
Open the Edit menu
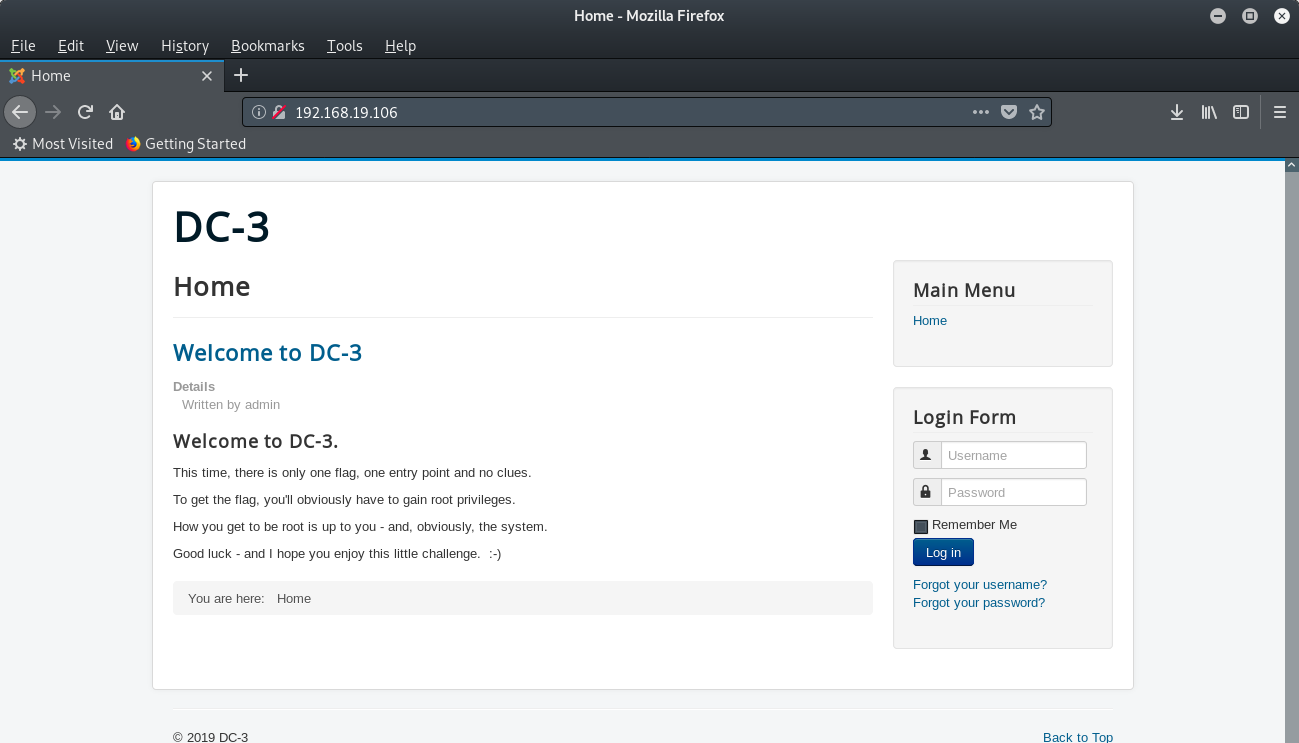pos(71,46)
